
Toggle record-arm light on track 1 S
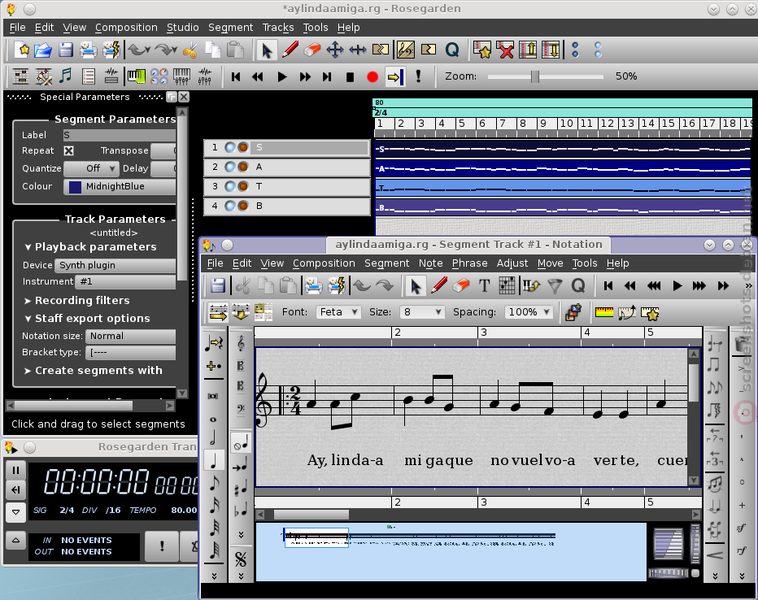[243, 147]
